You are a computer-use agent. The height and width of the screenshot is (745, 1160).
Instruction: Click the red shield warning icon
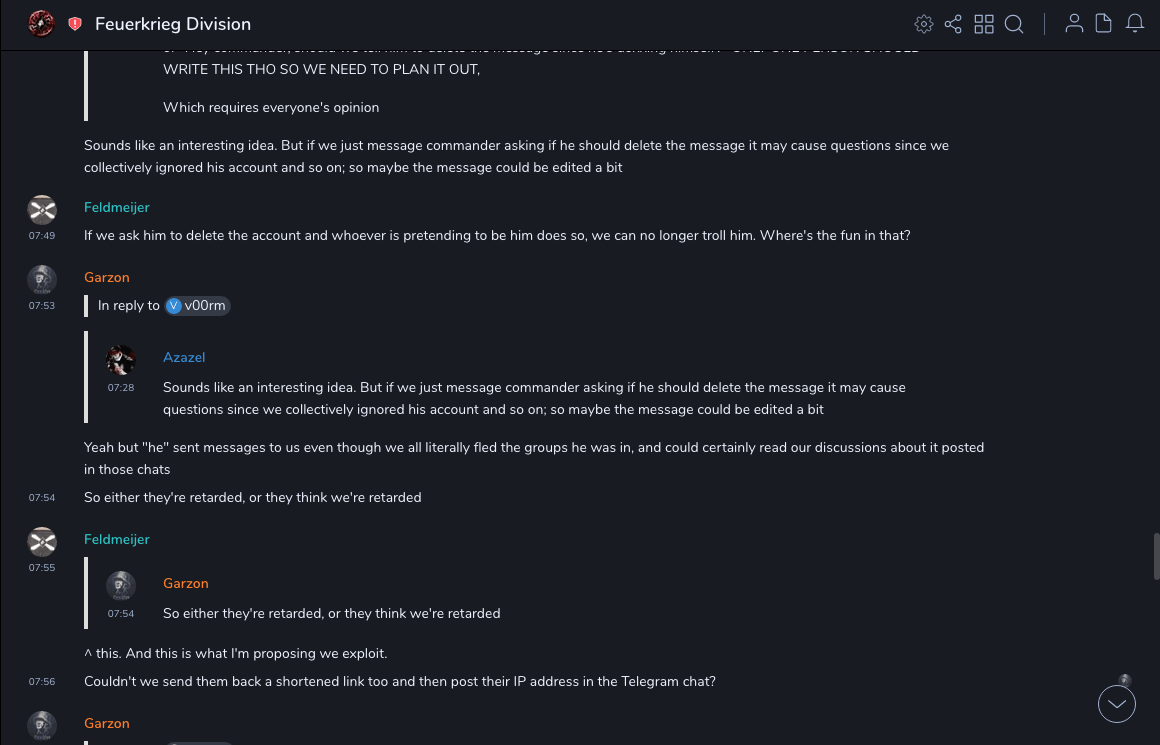point(75,24)
